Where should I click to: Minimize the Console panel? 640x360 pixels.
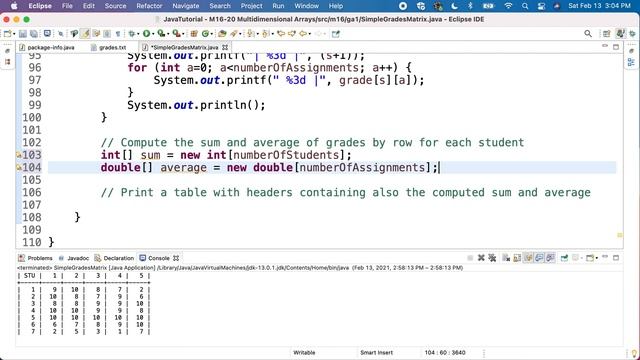(605, 258)
